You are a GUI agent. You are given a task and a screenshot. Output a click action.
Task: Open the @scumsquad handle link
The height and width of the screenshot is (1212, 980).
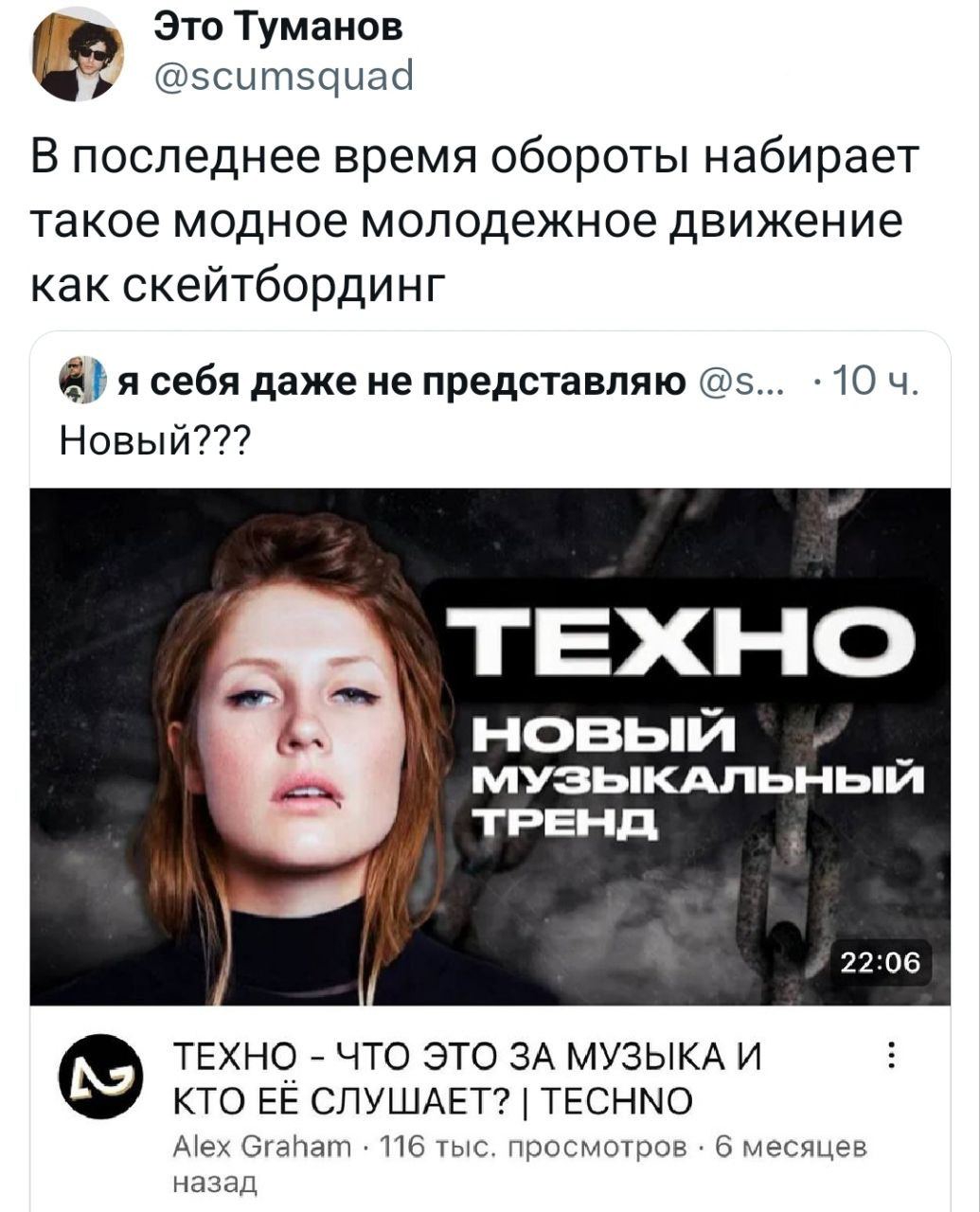pos(283,74)
